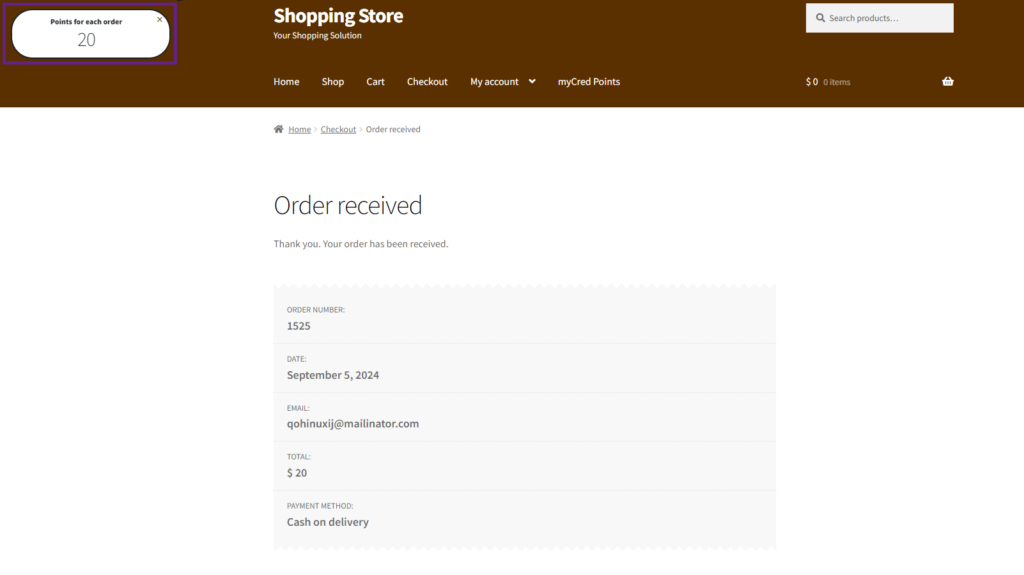Screen dimensions: 1024x575
Task: Navigate to Checkout in the menu
Action: coord(427,82)
